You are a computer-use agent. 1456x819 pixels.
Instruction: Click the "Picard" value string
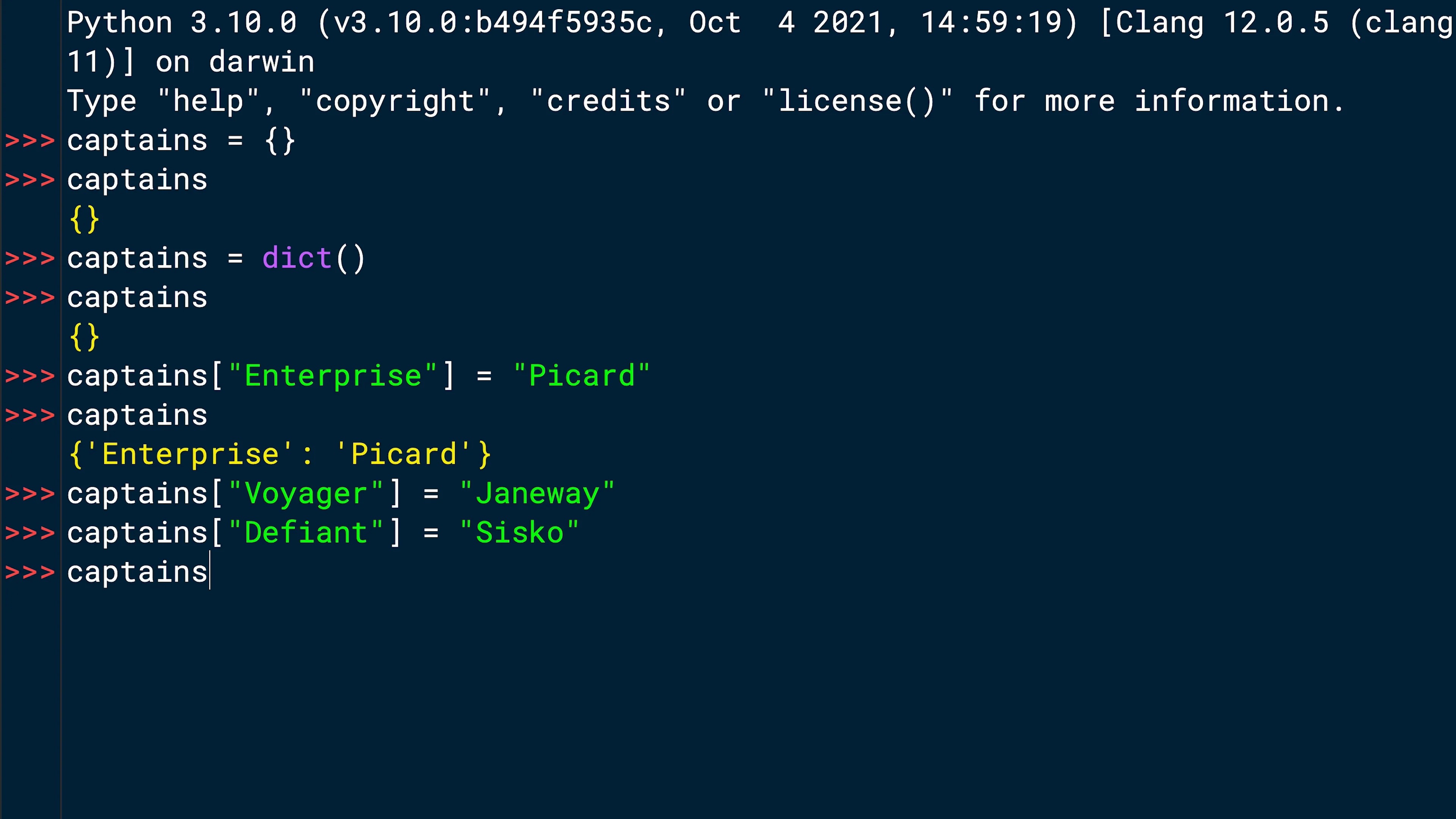pos(582,377)
